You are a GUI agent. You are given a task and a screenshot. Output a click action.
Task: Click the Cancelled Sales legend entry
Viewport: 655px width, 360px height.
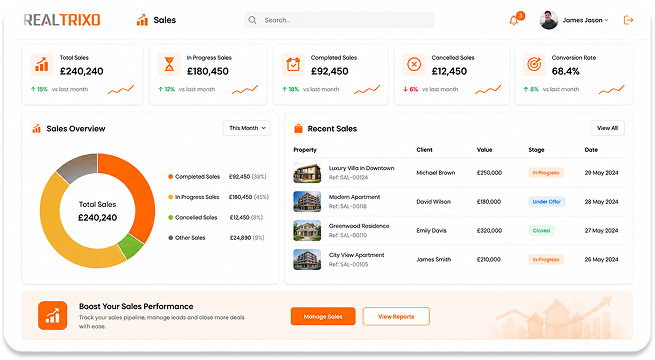click(216, 218)
